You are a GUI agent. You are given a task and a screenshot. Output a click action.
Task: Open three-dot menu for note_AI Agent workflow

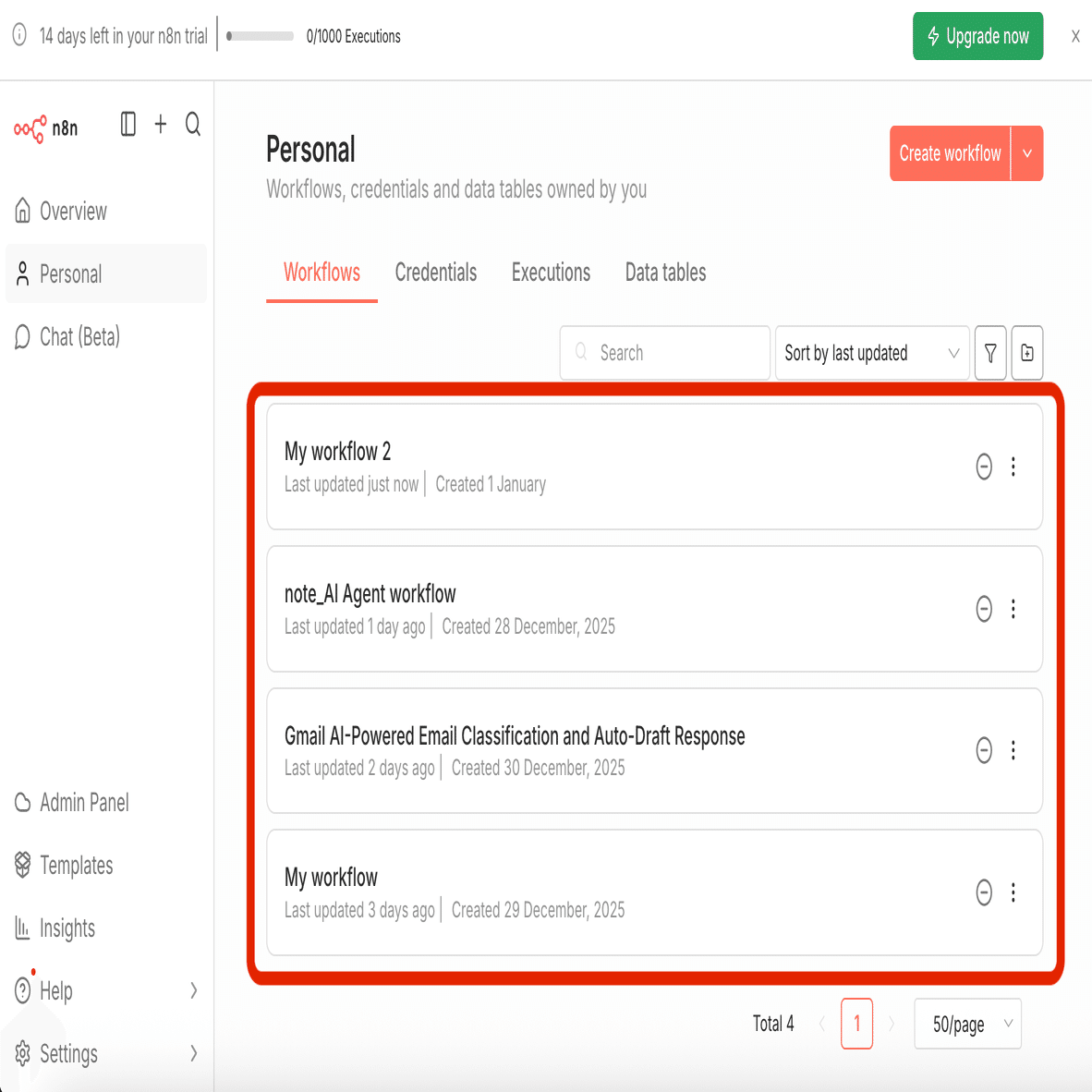pyautogui.click(x=1013, y=609)
